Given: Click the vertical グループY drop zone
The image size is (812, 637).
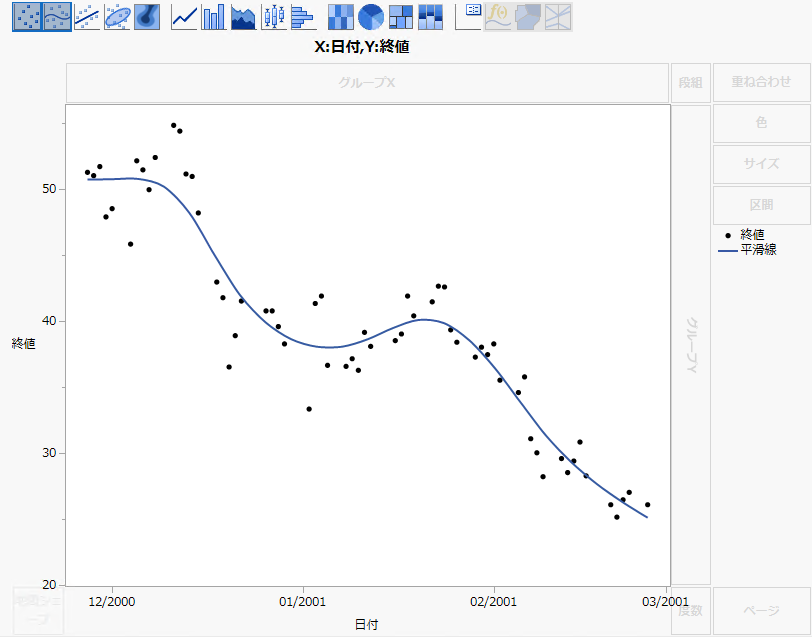Looking at the screenshot, I should (x=691, y=345).
